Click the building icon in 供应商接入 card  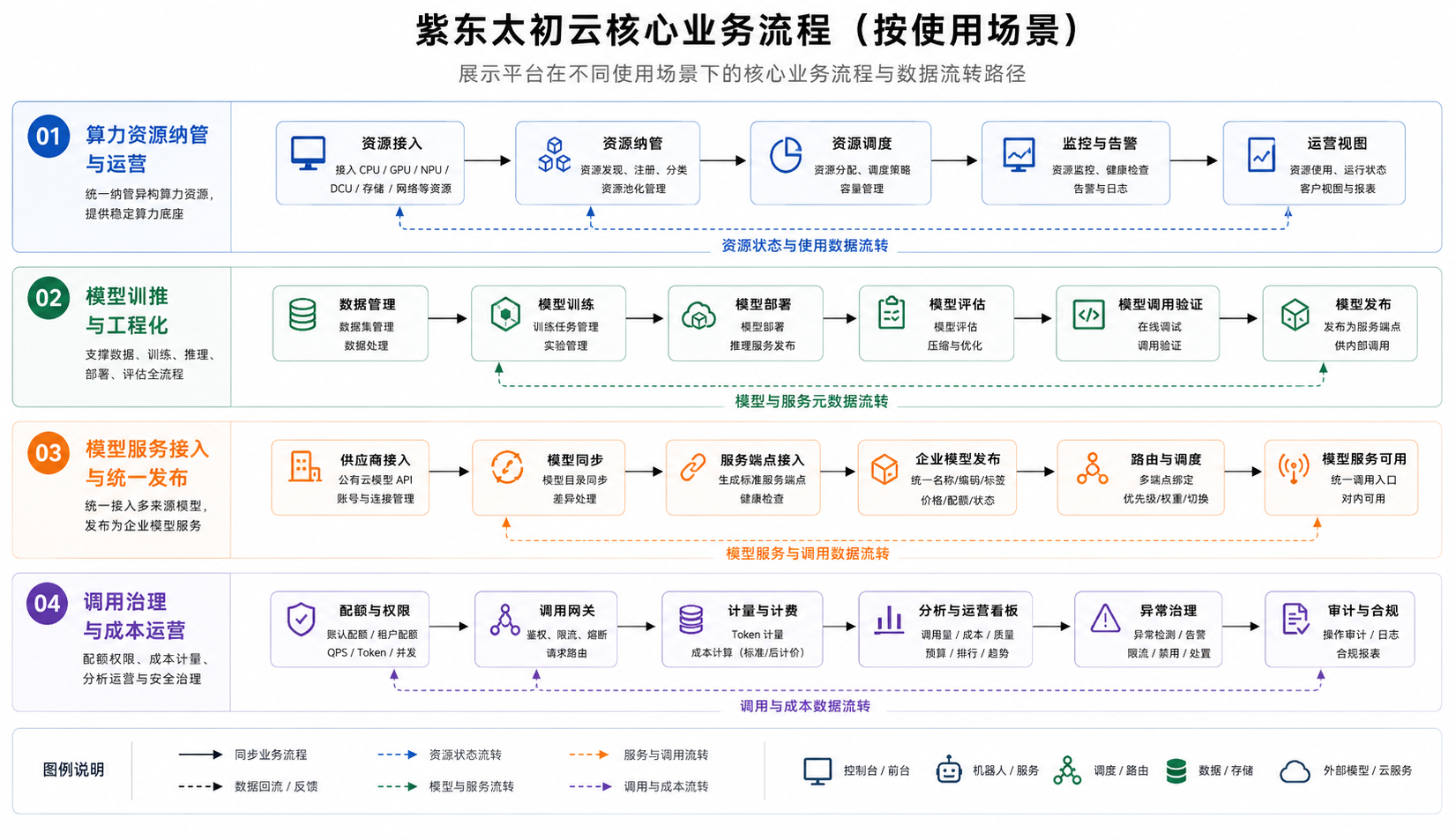point(305,466)
